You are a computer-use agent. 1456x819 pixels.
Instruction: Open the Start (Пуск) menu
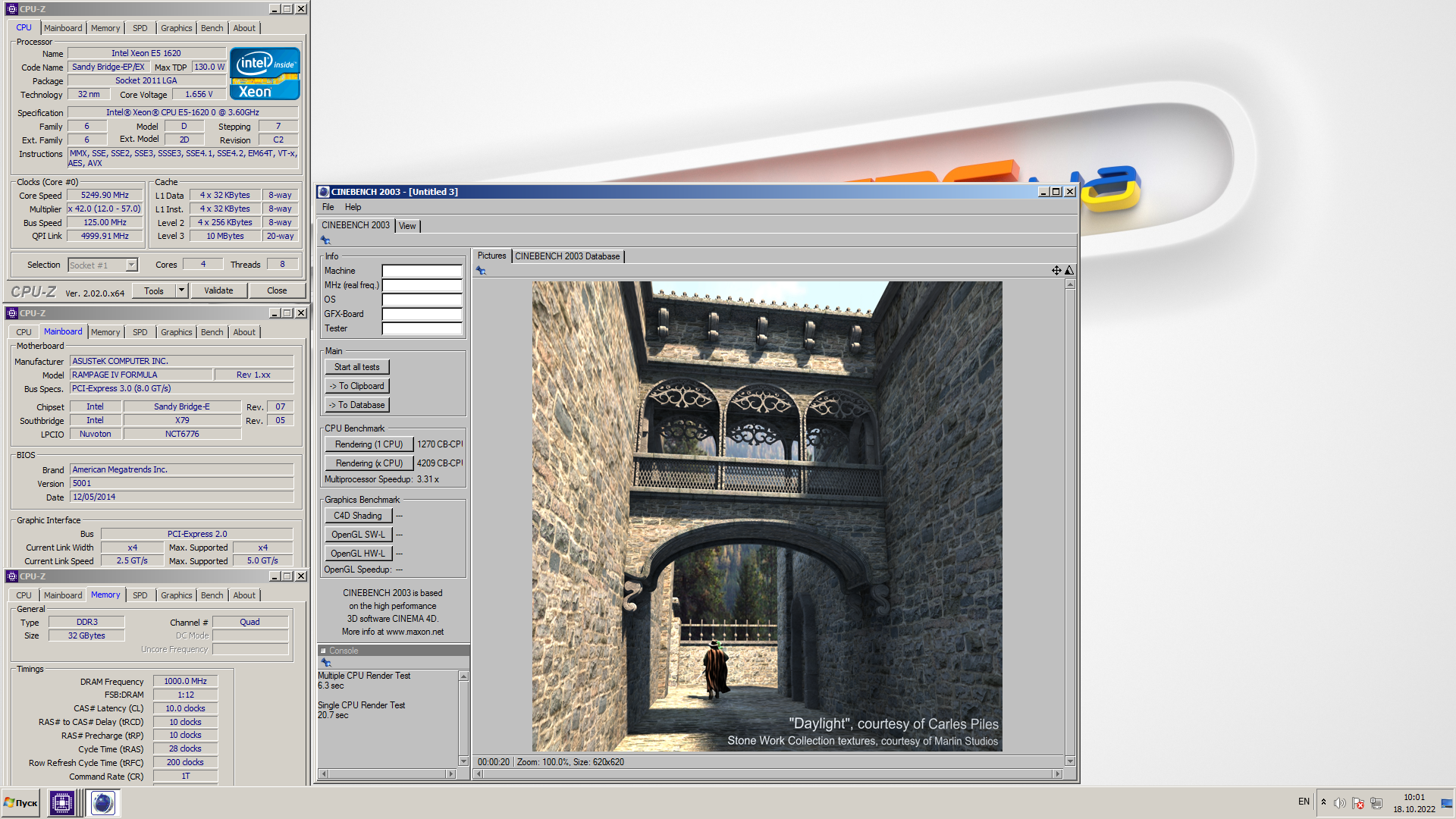[x=21, y=802]
